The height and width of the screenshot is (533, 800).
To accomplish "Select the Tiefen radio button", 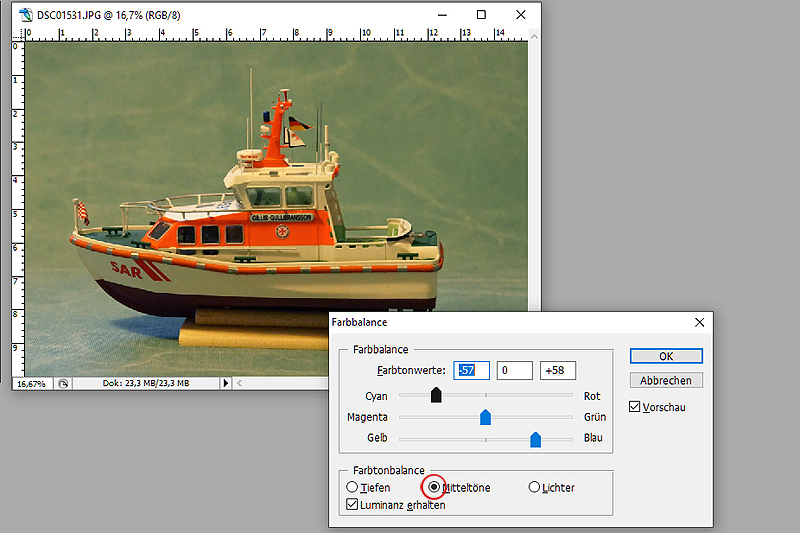I will (x=352, y=487).
